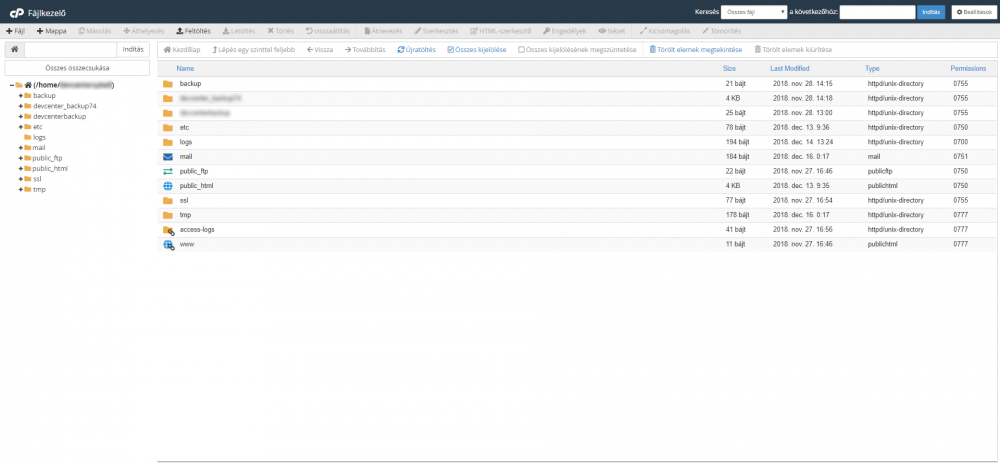
Task: Open the HTML-szerkesztő tool
Action: coord(501,31)
